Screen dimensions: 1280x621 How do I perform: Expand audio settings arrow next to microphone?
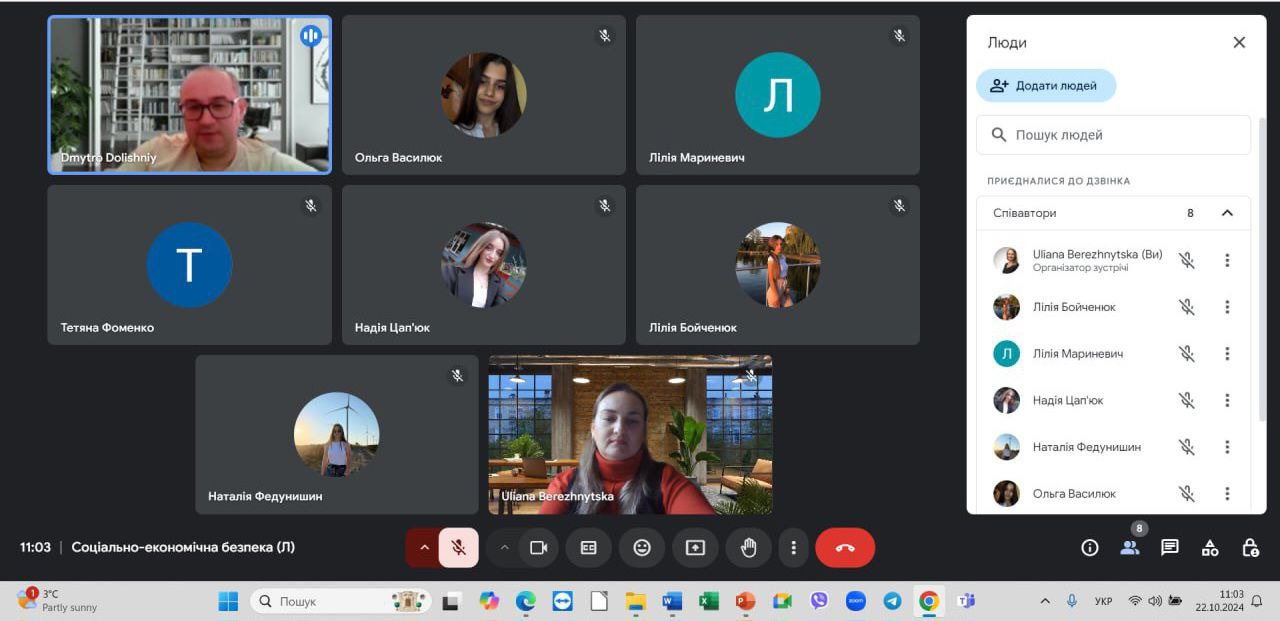[424, 547]
